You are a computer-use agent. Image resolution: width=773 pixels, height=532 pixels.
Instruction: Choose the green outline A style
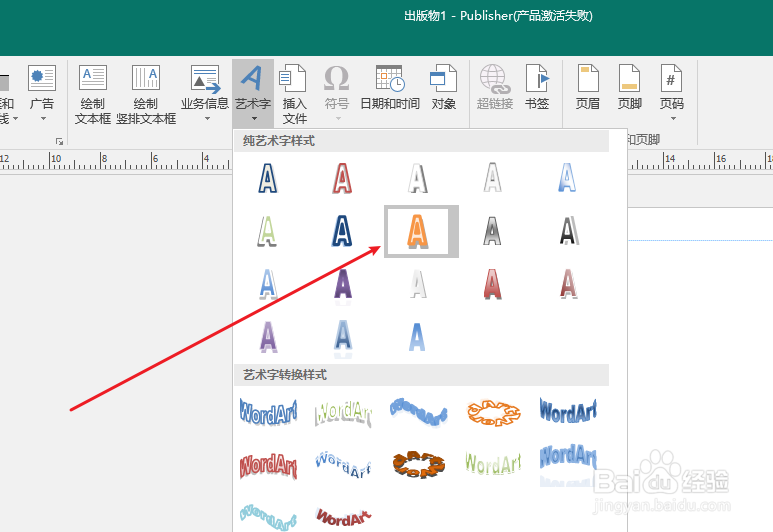[267, 231]
